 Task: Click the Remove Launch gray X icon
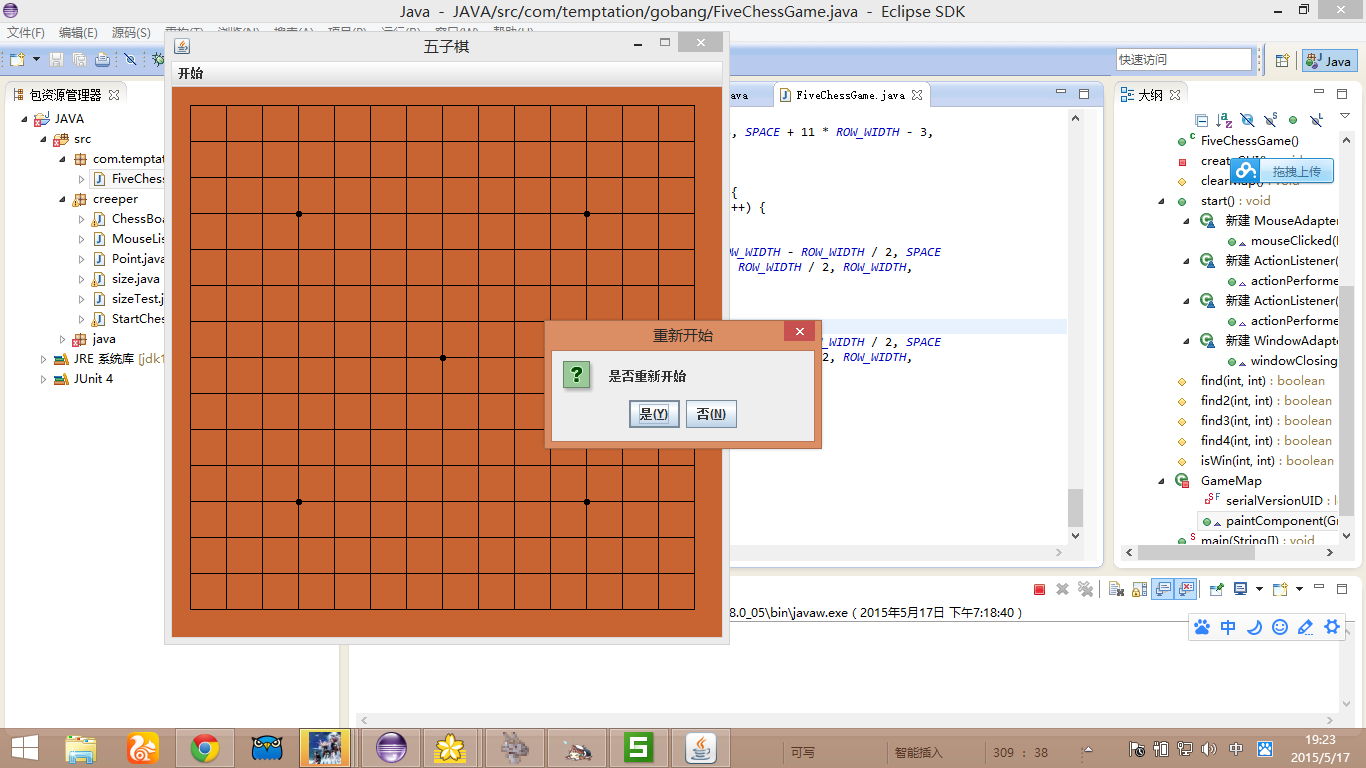(x=1062, y=590)
